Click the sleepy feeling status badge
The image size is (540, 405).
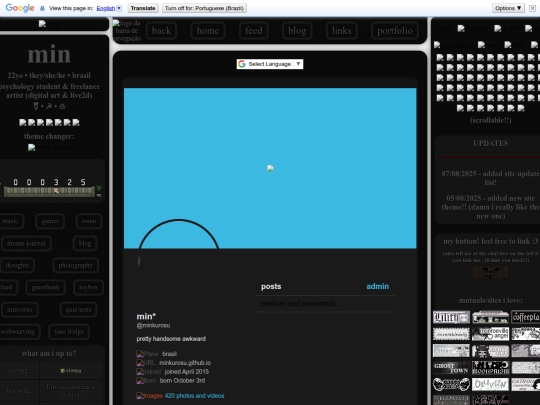pyautogui.click(x=71, y=371)
